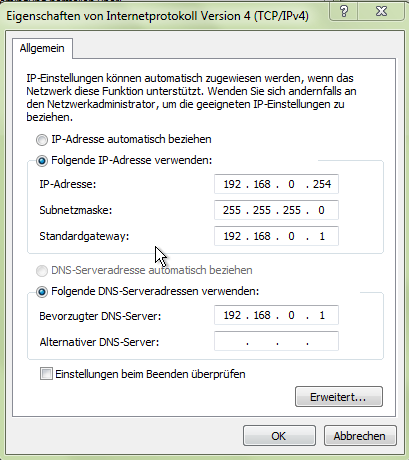Close the TCP/IPv4 properties dialog
This screenshot has height=460, width=409.
tap(381, 11)
